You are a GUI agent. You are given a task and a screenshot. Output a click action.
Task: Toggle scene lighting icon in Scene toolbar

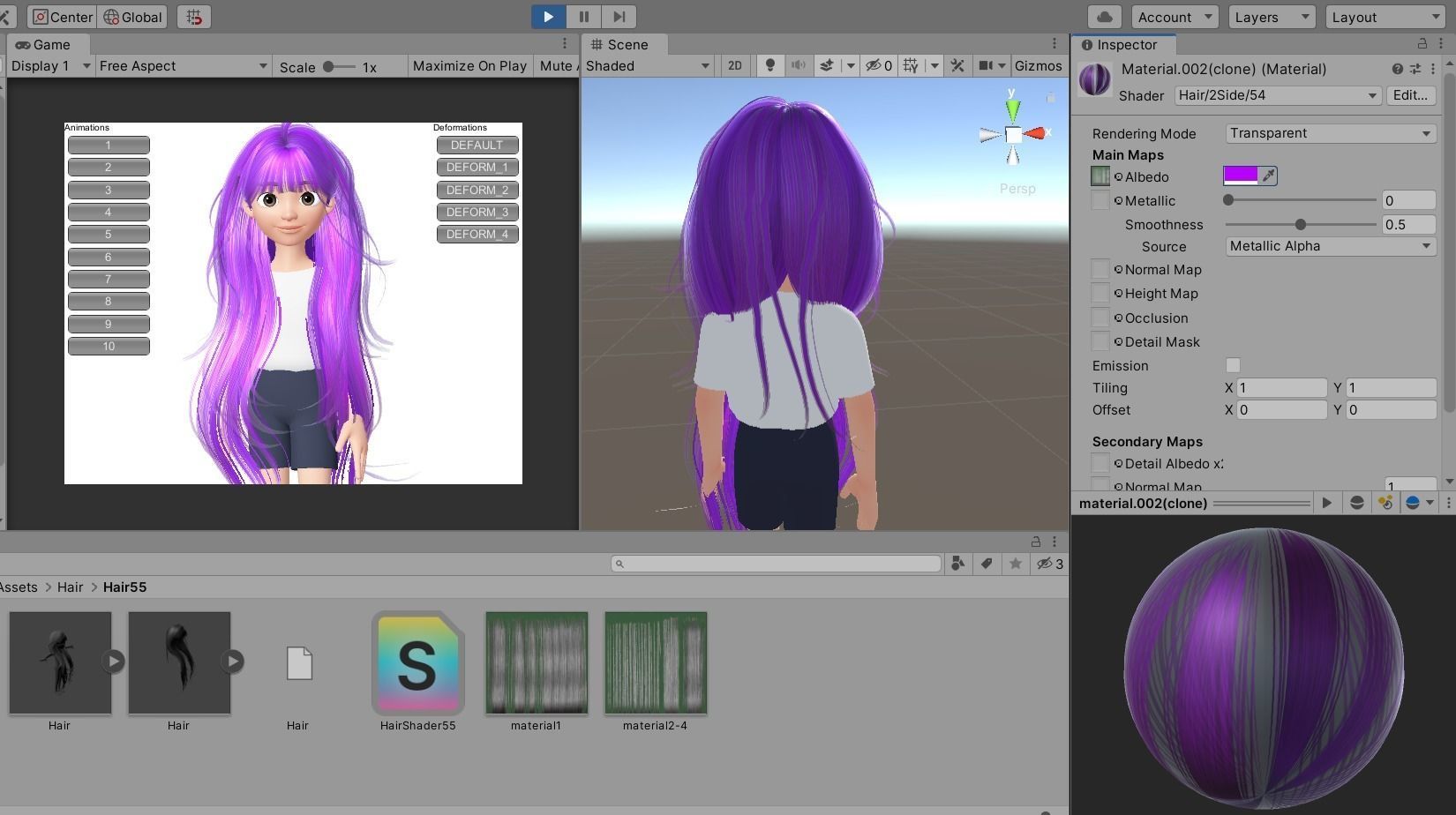coord(769,65)
